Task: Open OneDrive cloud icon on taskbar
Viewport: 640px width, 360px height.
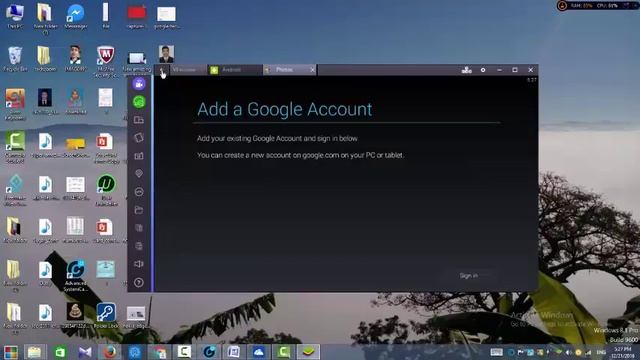Action: [258, 352]
